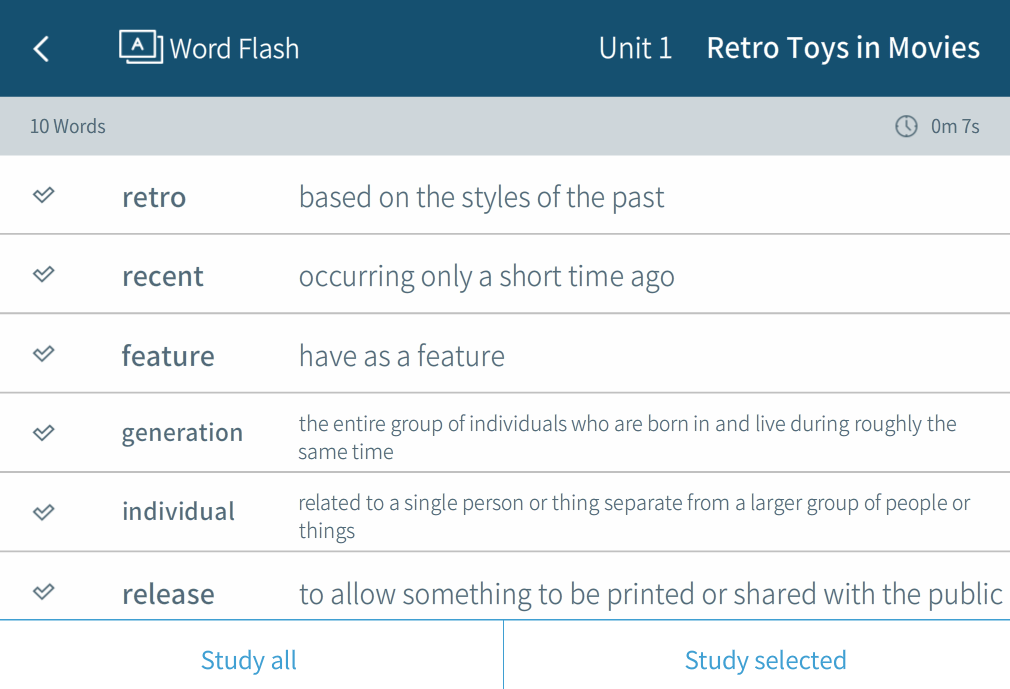This screenshot has width=1010, height=689.
Task: Select the 'individual' word checkmark
Action: [44, 512]
